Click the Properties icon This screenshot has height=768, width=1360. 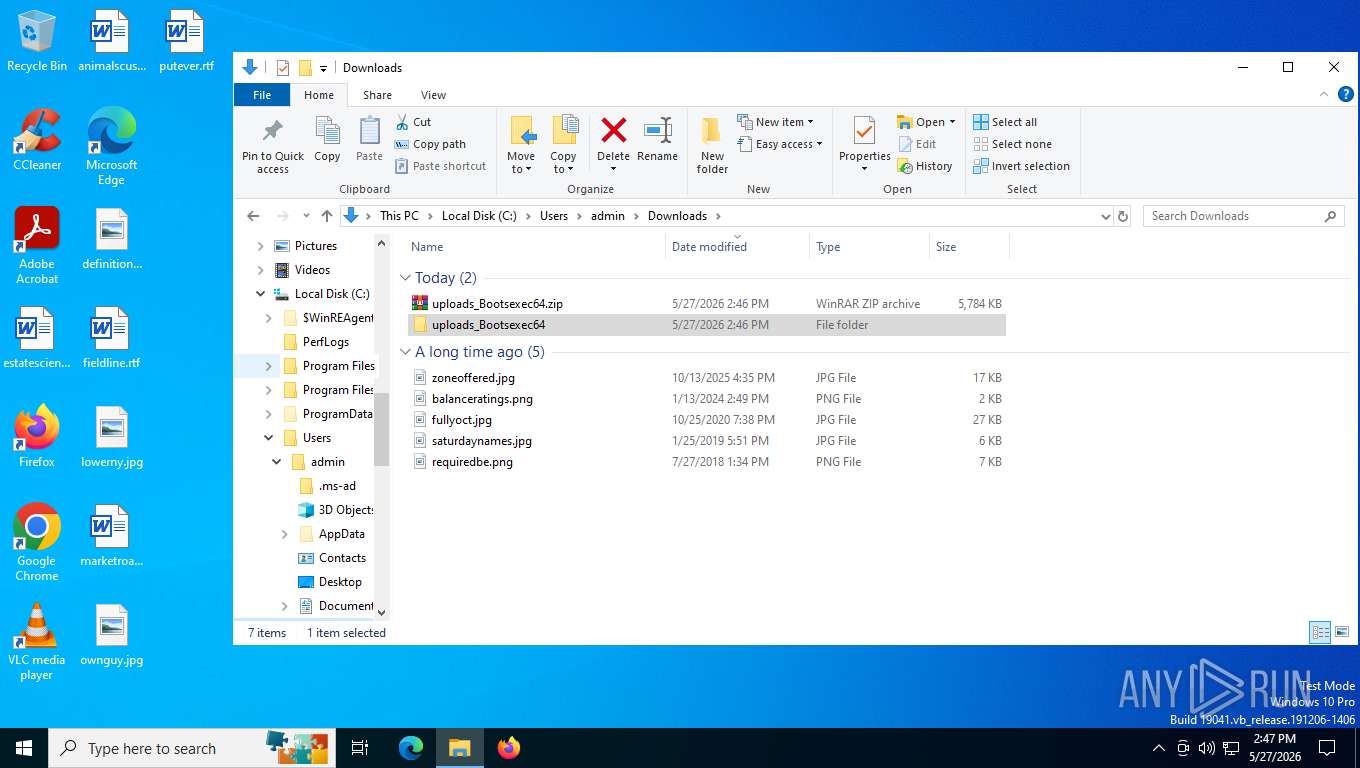tap(864, 130)
